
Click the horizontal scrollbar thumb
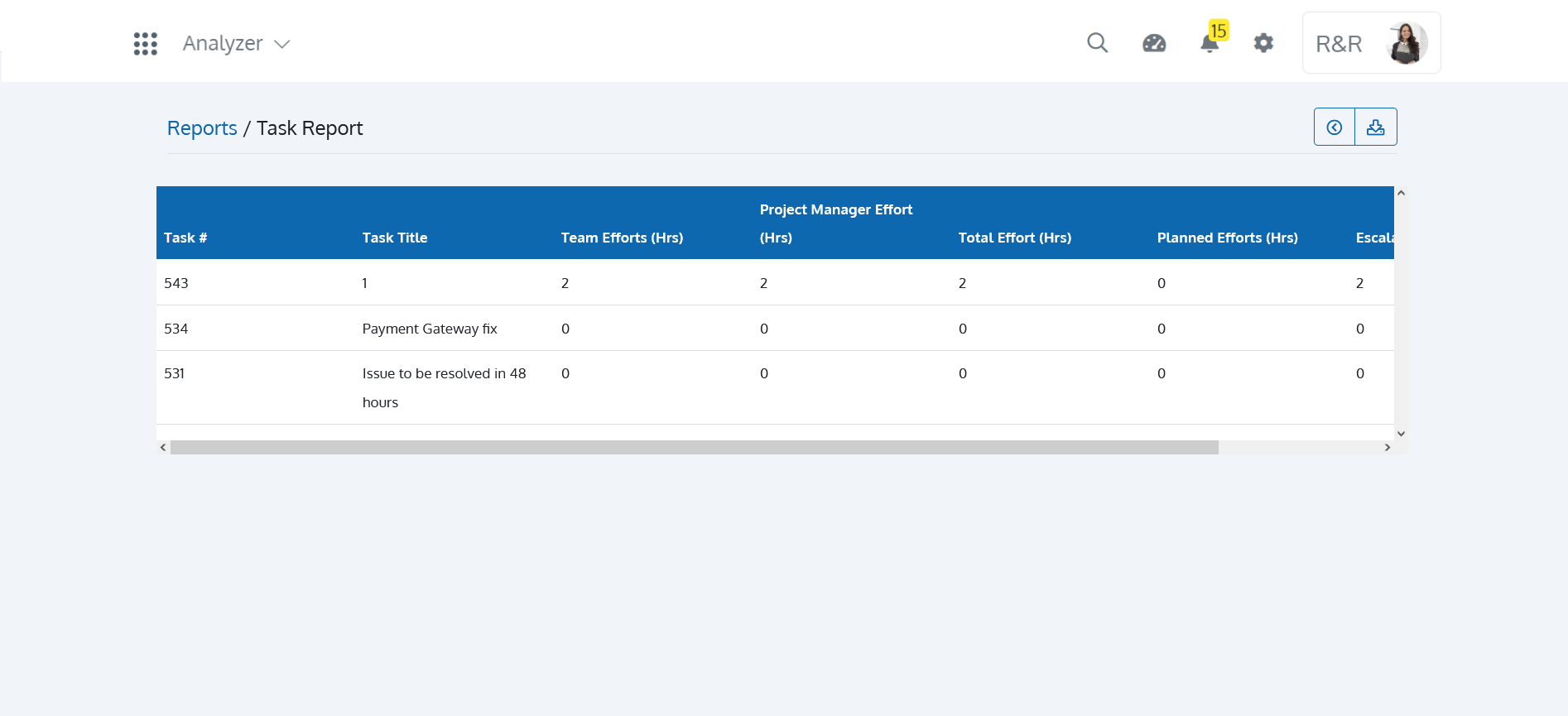pos(695,447)
